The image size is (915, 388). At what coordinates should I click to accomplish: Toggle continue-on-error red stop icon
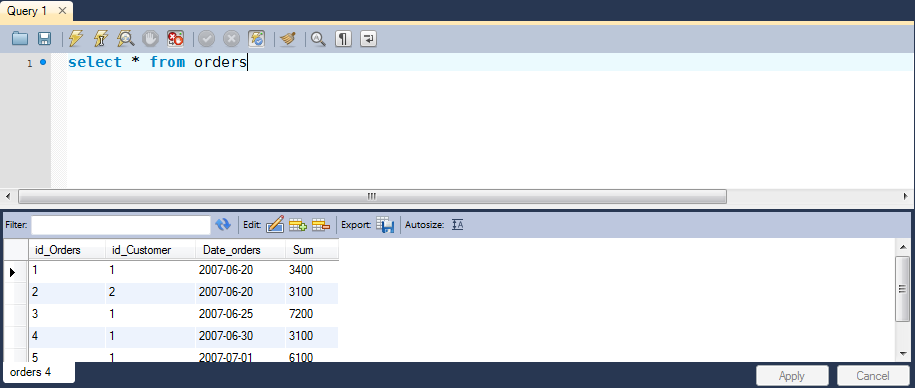(x=175, y=39)
